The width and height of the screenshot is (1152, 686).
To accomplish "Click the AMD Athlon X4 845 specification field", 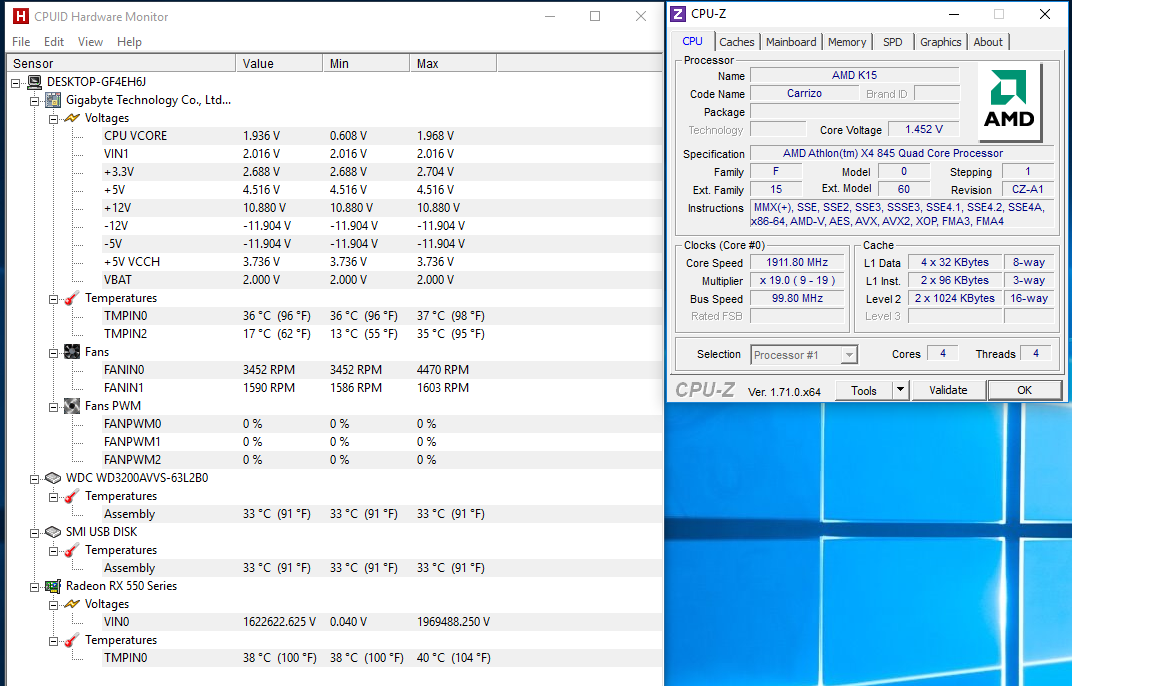I will point(902,154).
